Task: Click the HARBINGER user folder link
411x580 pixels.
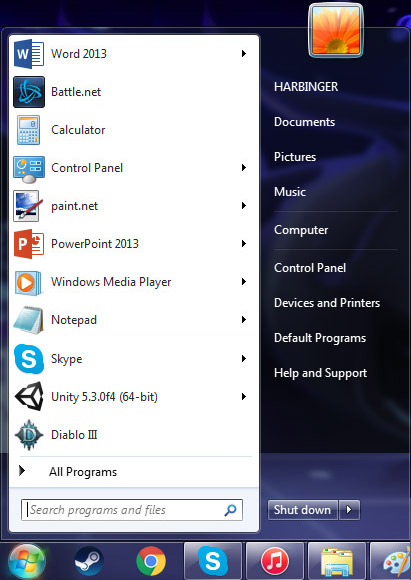Action: click(306, 87)
